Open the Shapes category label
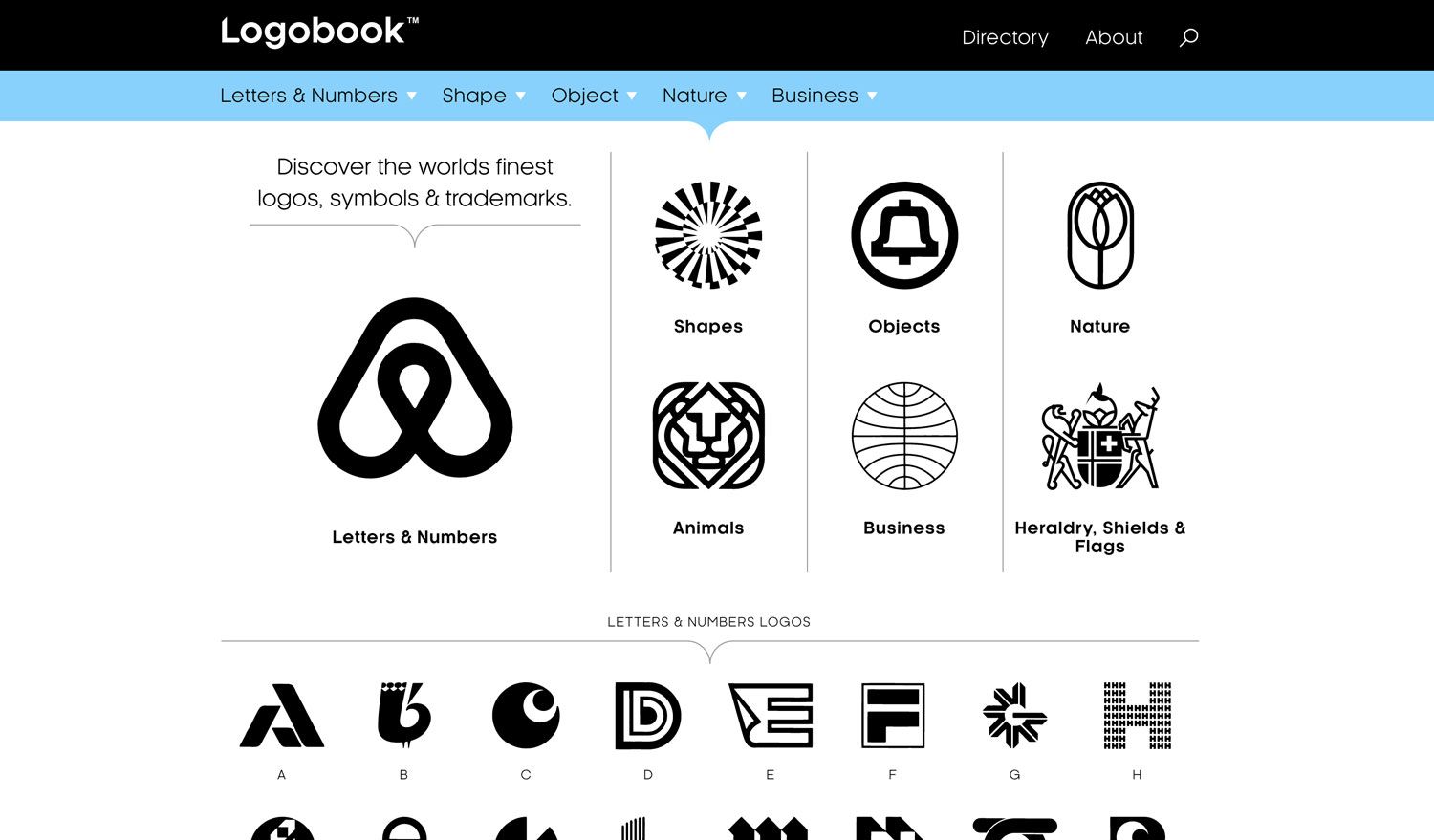This screenshot has width=1434, height=840. point(708,326)
